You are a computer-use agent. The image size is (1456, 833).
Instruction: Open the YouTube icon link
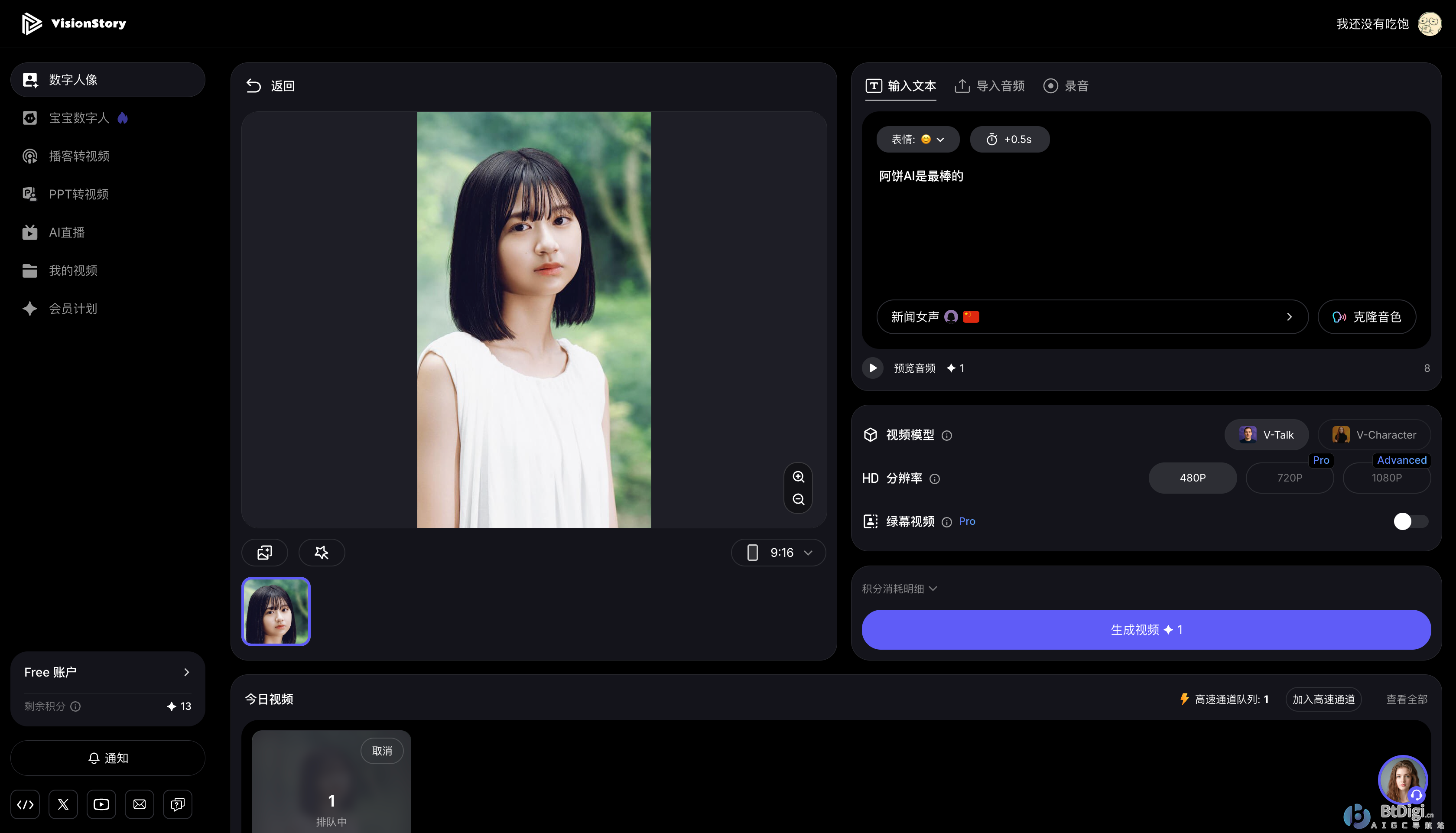tap(101, 804)
